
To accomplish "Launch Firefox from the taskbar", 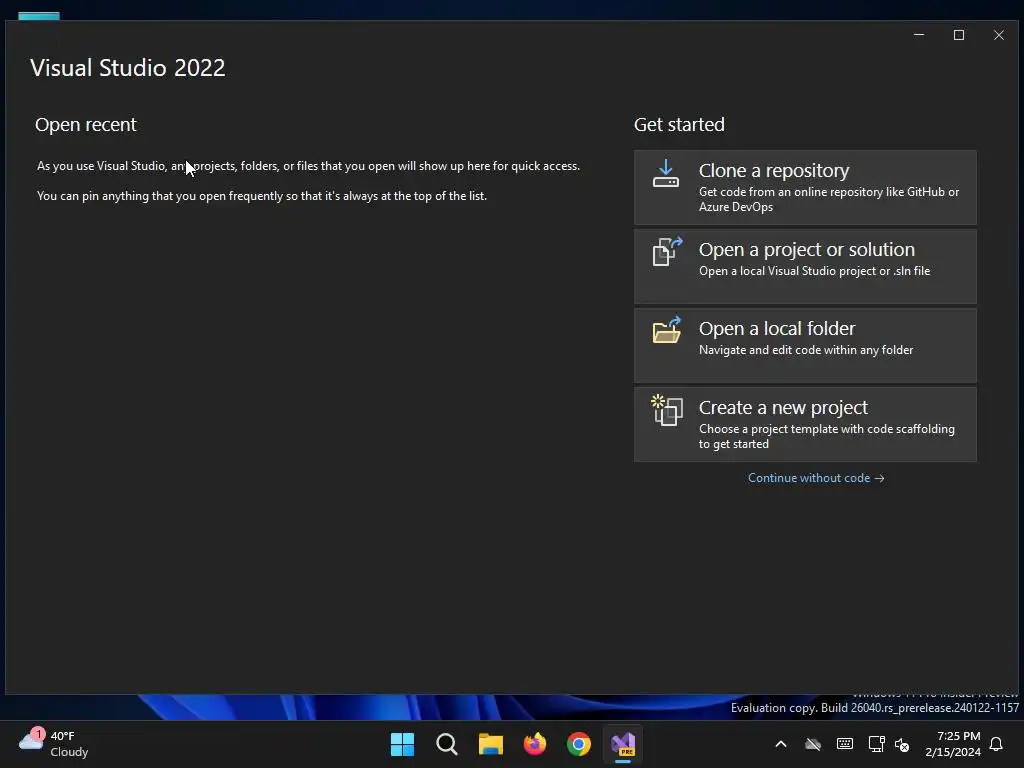I will (535, 744).
